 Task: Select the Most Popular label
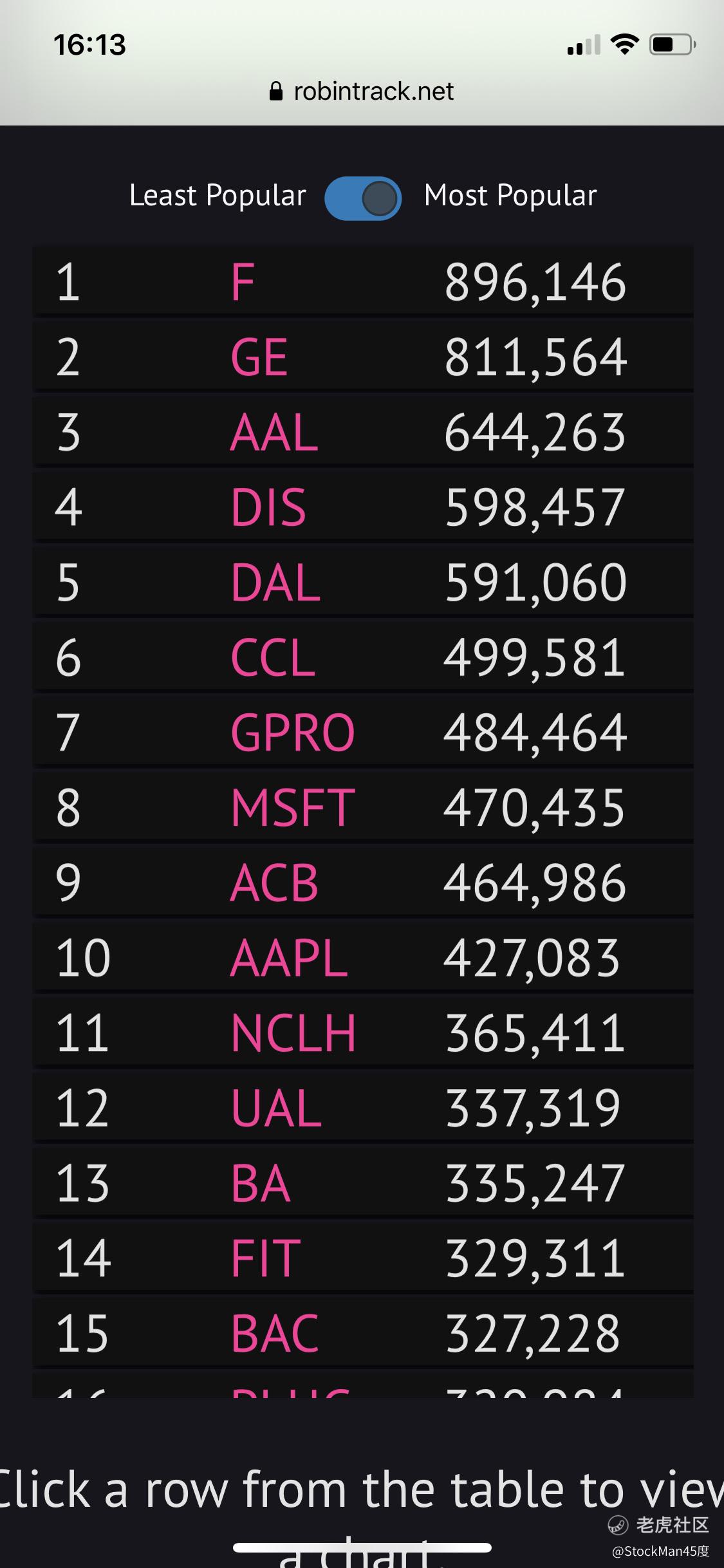click(510, 196)
